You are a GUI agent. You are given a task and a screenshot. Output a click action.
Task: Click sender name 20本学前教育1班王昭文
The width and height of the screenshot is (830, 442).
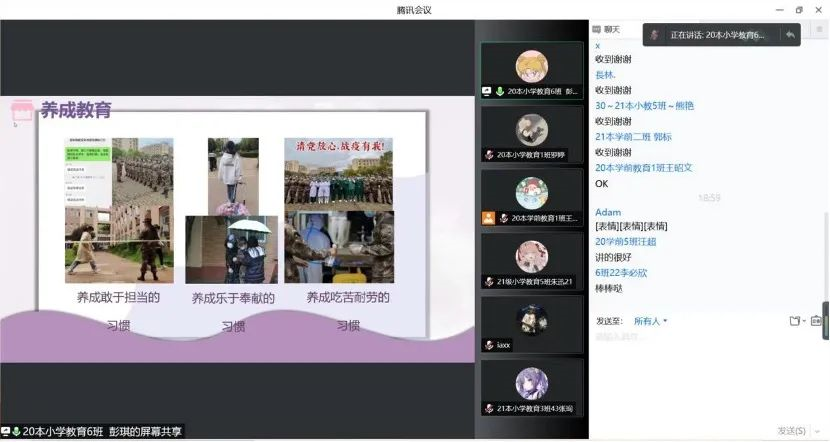pos(644,168)
